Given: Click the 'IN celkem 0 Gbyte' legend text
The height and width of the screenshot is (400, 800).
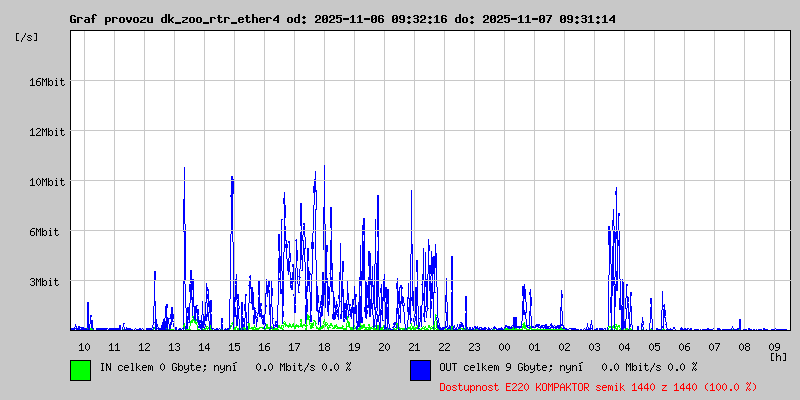Looking at the screenshot, I should 225,367.
